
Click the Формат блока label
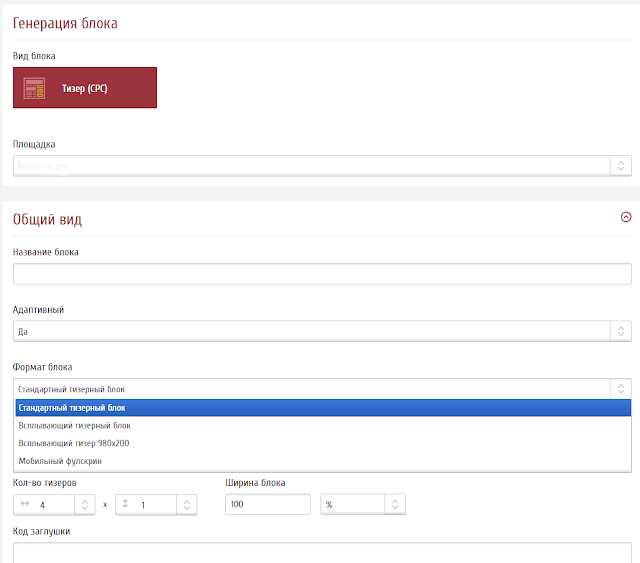(42, 367)
